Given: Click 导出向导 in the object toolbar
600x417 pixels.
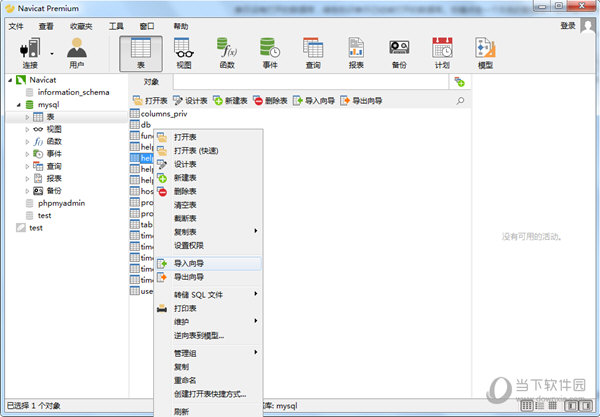Looking at the screenshot, I should pos(361,101).
